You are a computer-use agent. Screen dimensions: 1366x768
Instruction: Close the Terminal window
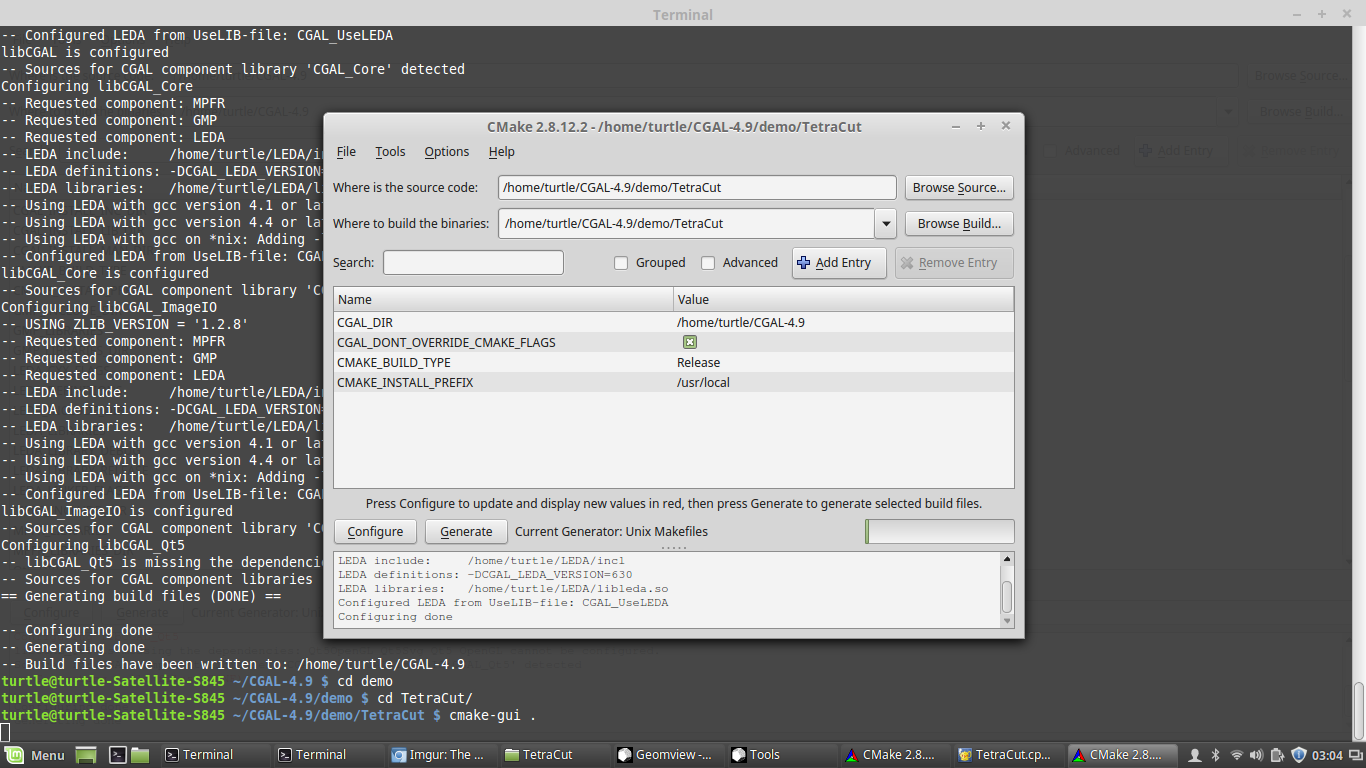(1347, 14)
